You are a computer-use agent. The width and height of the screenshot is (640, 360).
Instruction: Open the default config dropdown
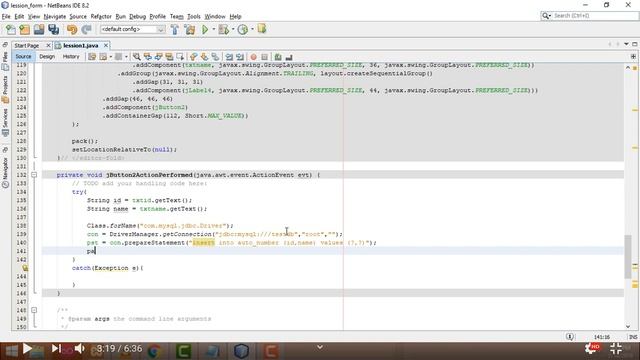tap(133, 29)
